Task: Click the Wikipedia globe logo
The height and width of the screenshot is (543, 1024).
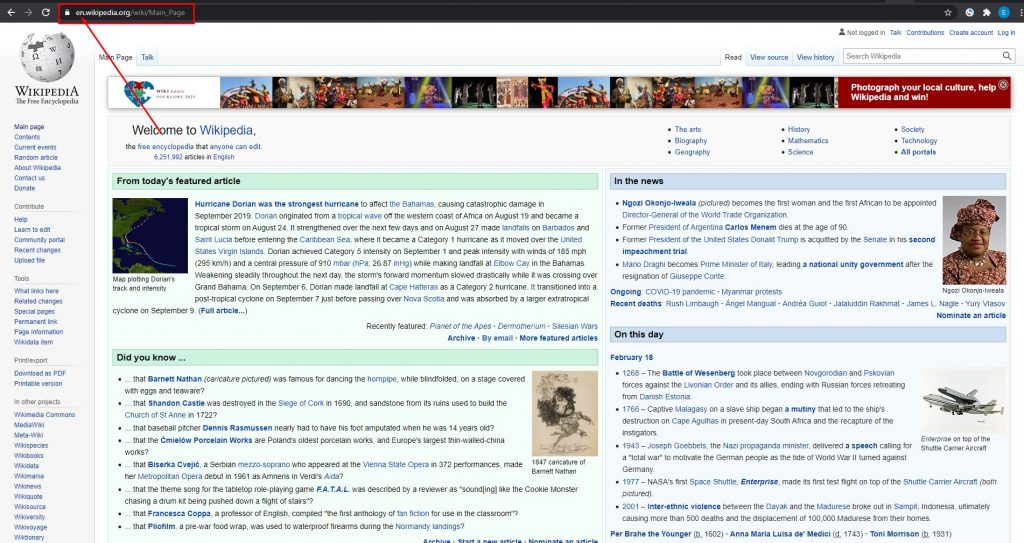Action: (x=47, y=58)
